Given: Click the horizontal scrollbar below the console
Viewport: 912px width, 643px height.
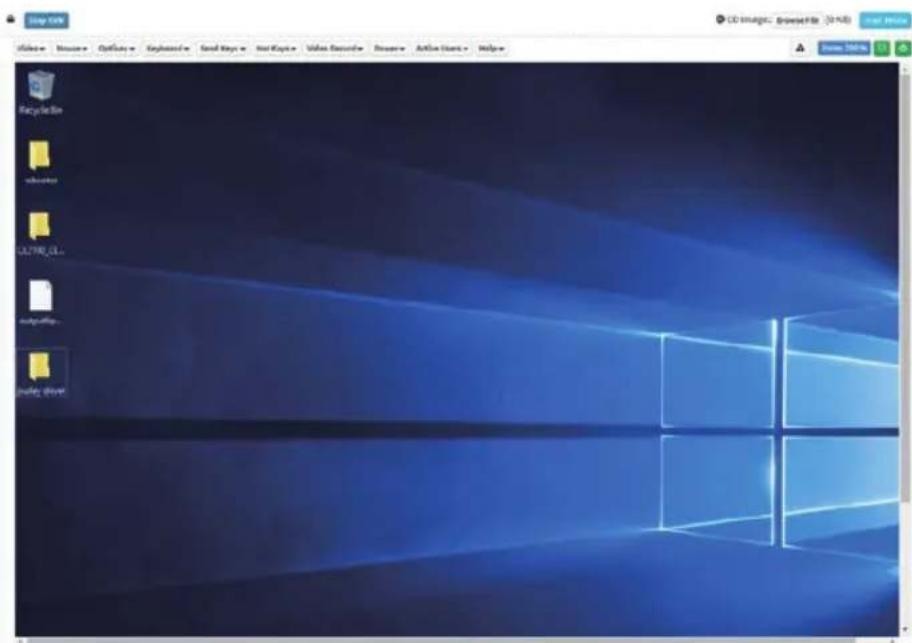Looking at the screenshot, I should coord(440,640).
